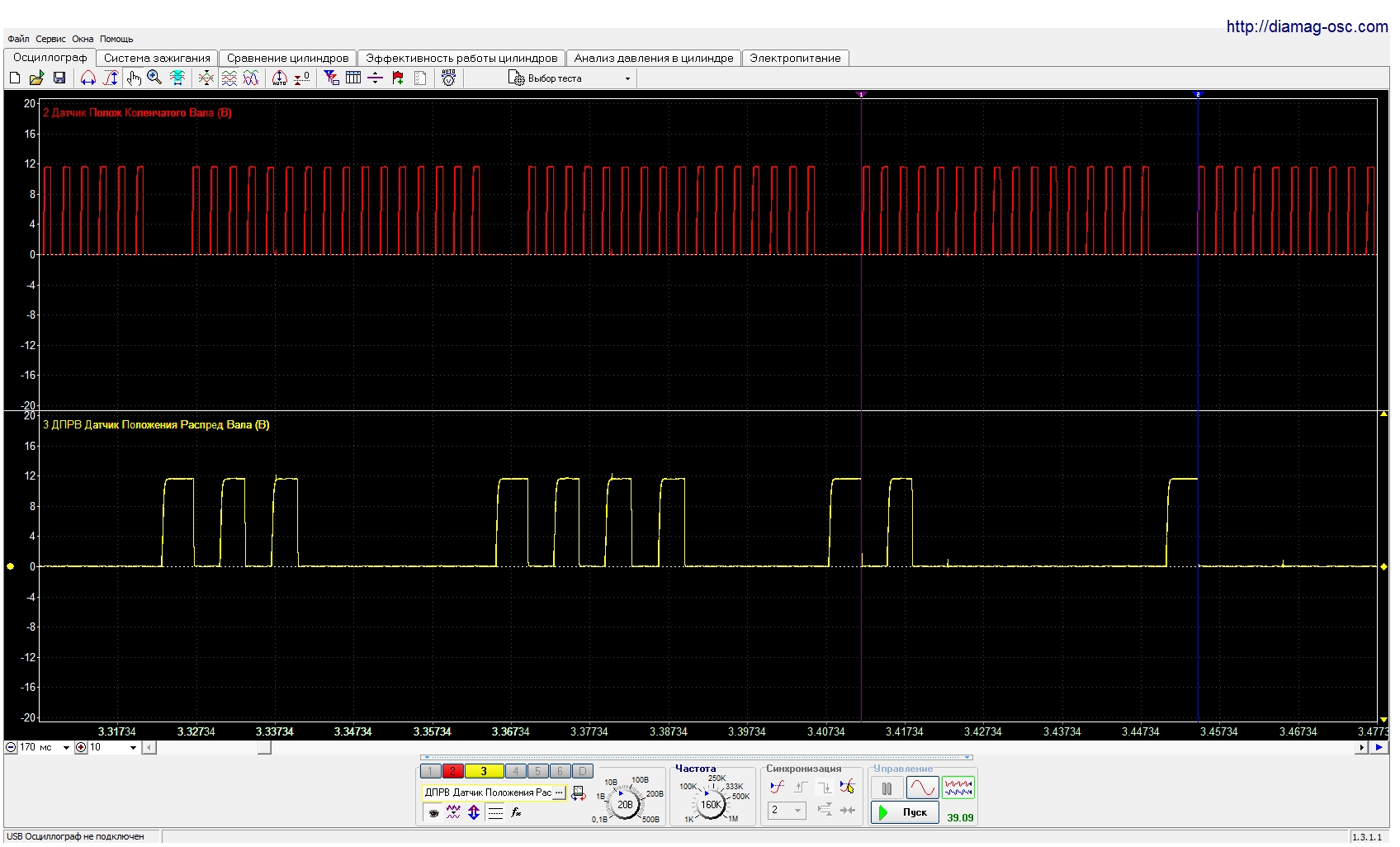Viewport: 1400px width, 847px height.
Task: Click the pause button in Управление
Action: tap(887, 788)
